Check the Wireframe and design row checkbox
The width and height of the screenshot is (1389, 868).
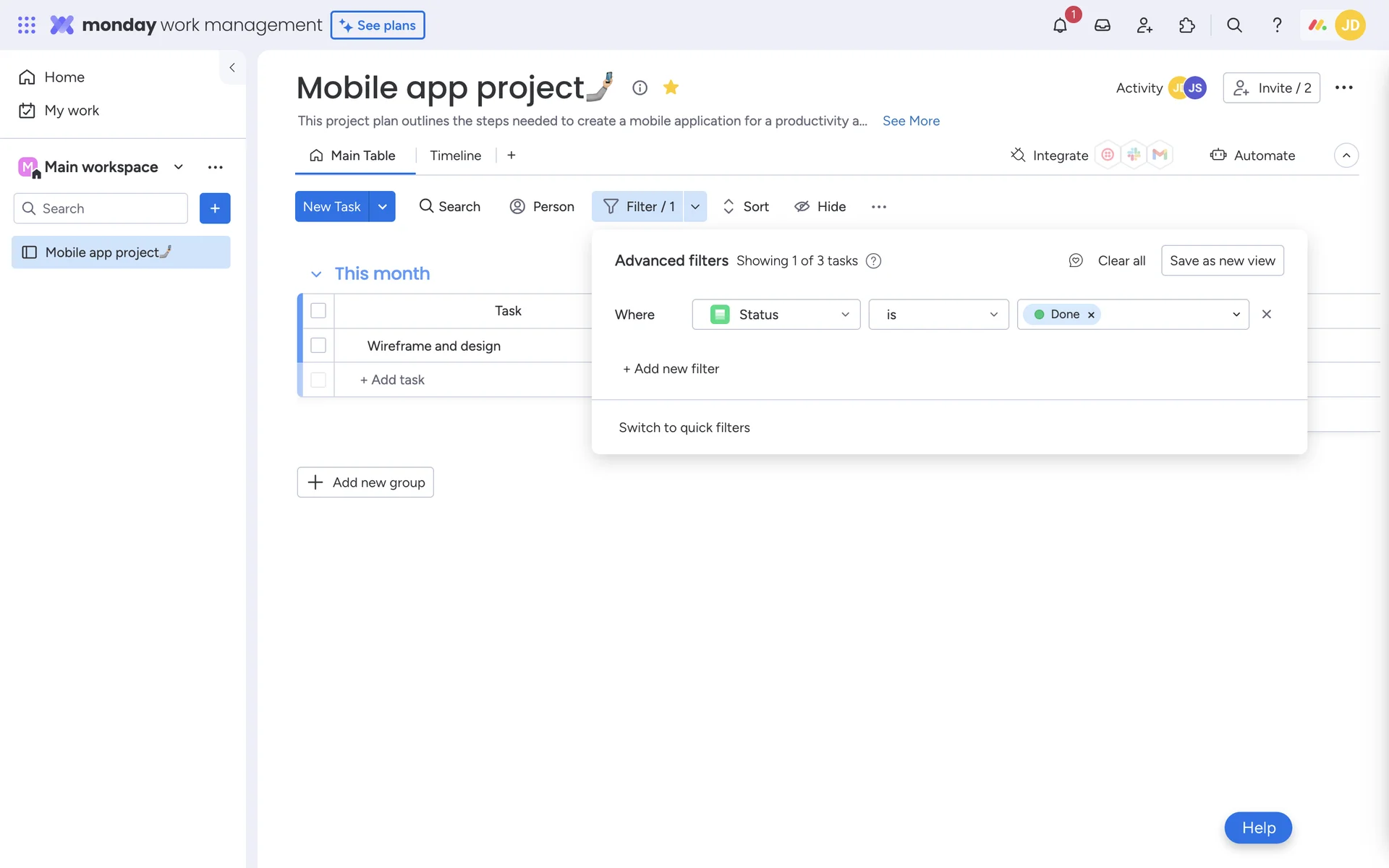(x=318, y=346)
